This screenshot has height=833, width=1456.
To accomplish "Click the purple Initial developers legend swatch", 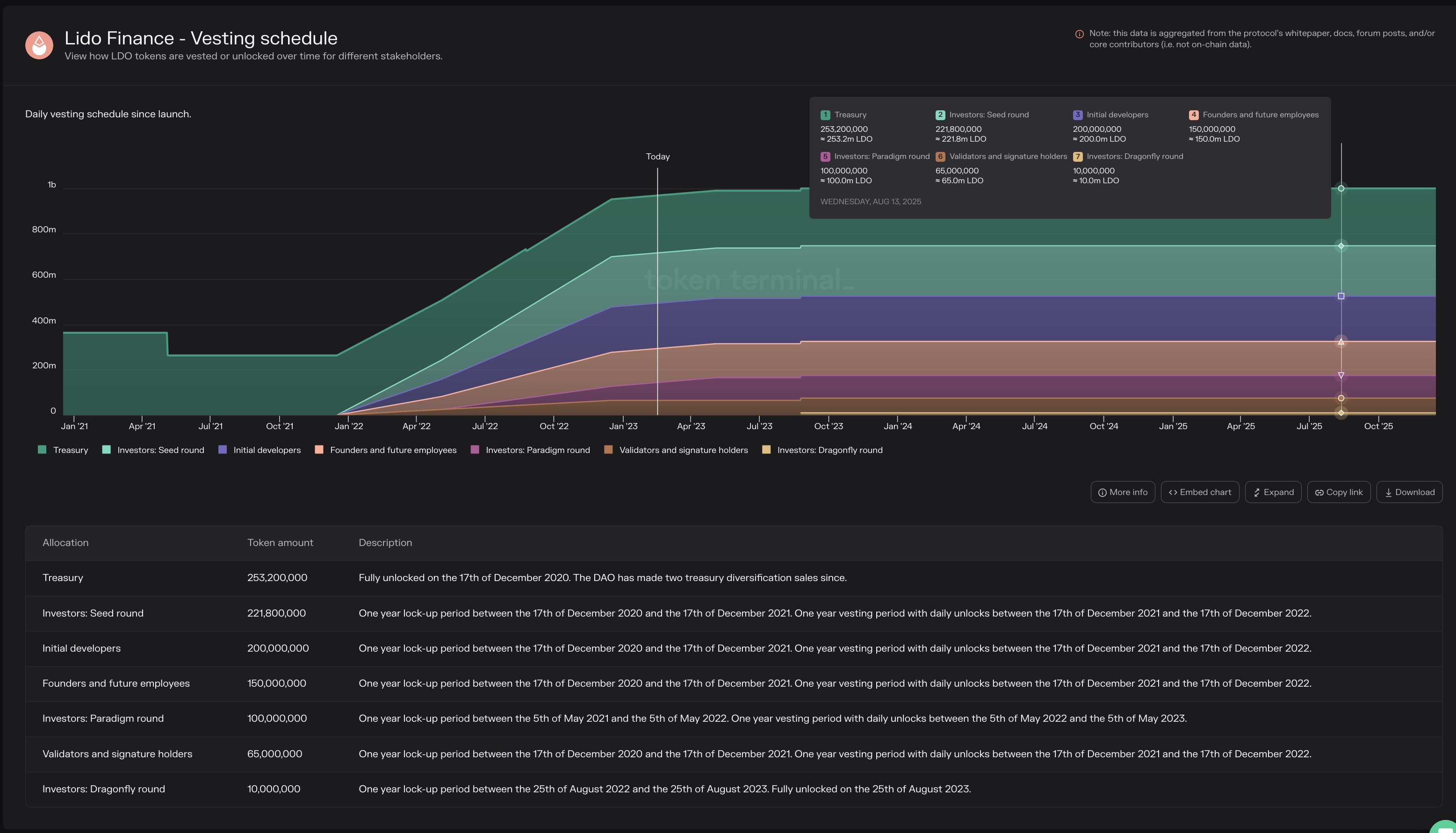I will (222, 450).
